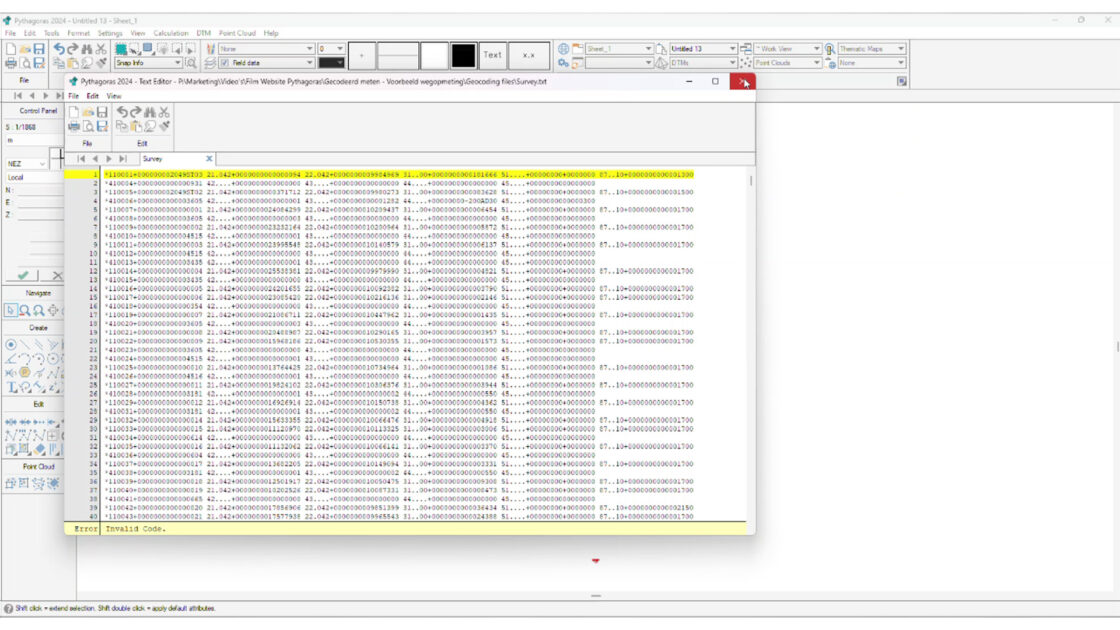Open the Edit menu in the Text Editor window
The width and height of the screenshot is (1120, 630).
click(93, 96)
